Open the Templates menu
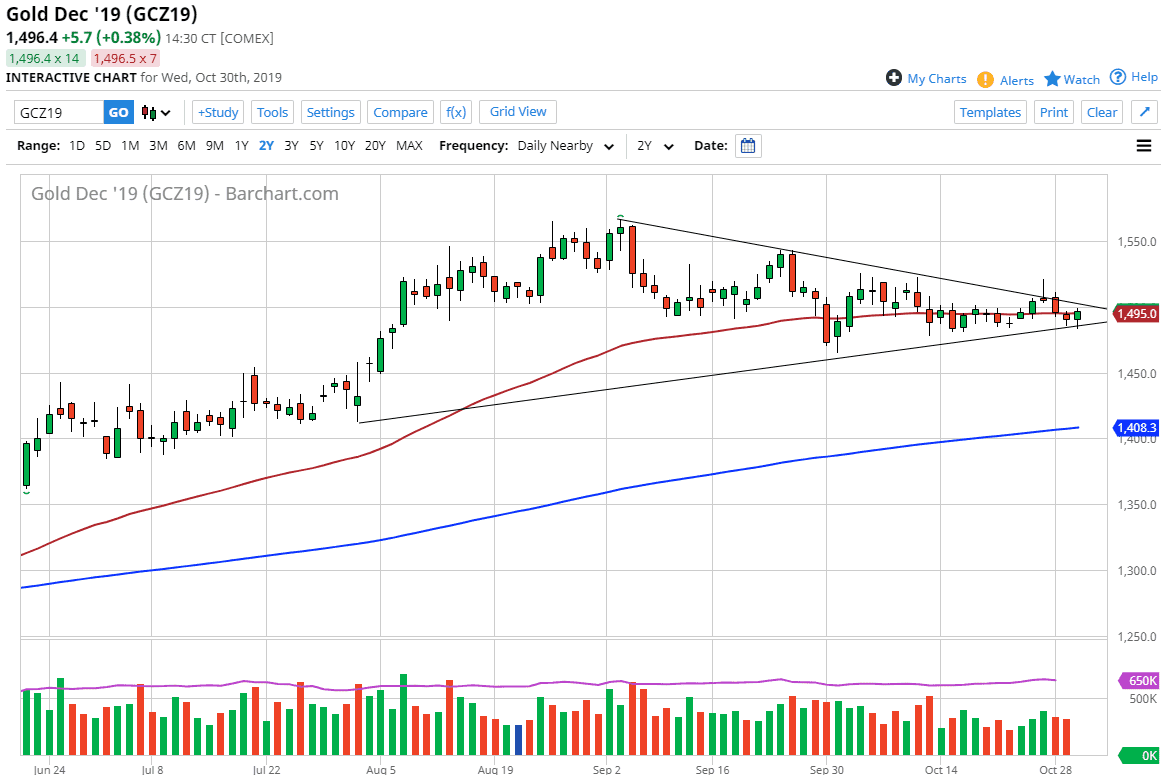Screen dimensions: 1168x775 click(x=990, y=112)
